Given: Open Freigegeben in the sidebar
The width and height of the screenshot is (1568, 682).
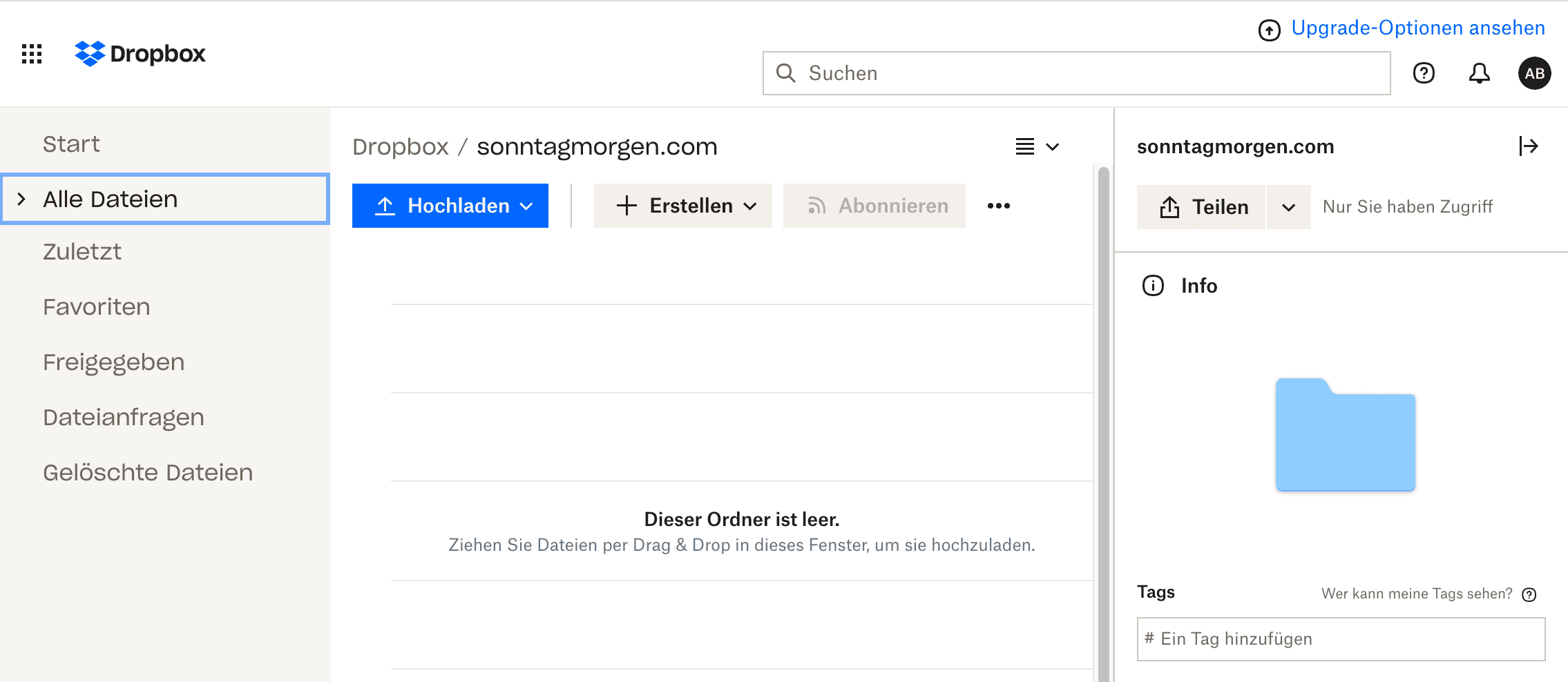Looking at the screenshot, I should (114, 362).
